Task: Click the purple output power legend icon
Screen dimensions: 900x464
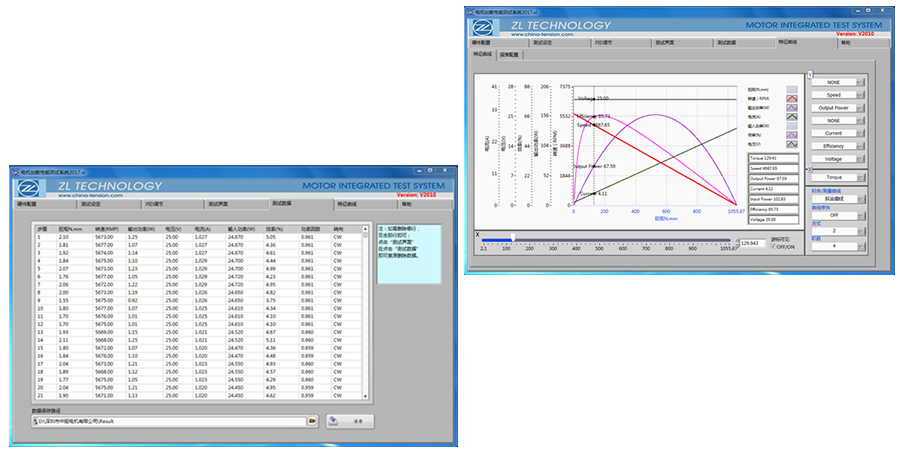Action: pos(792,108)
